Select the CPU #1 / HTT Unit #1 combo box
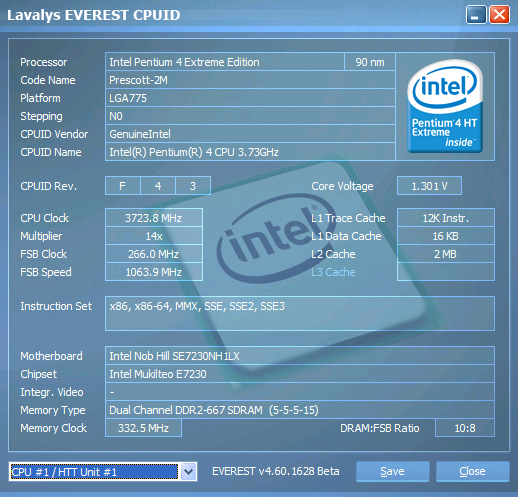This screenshot has width=518, height=497. [103, 471]
